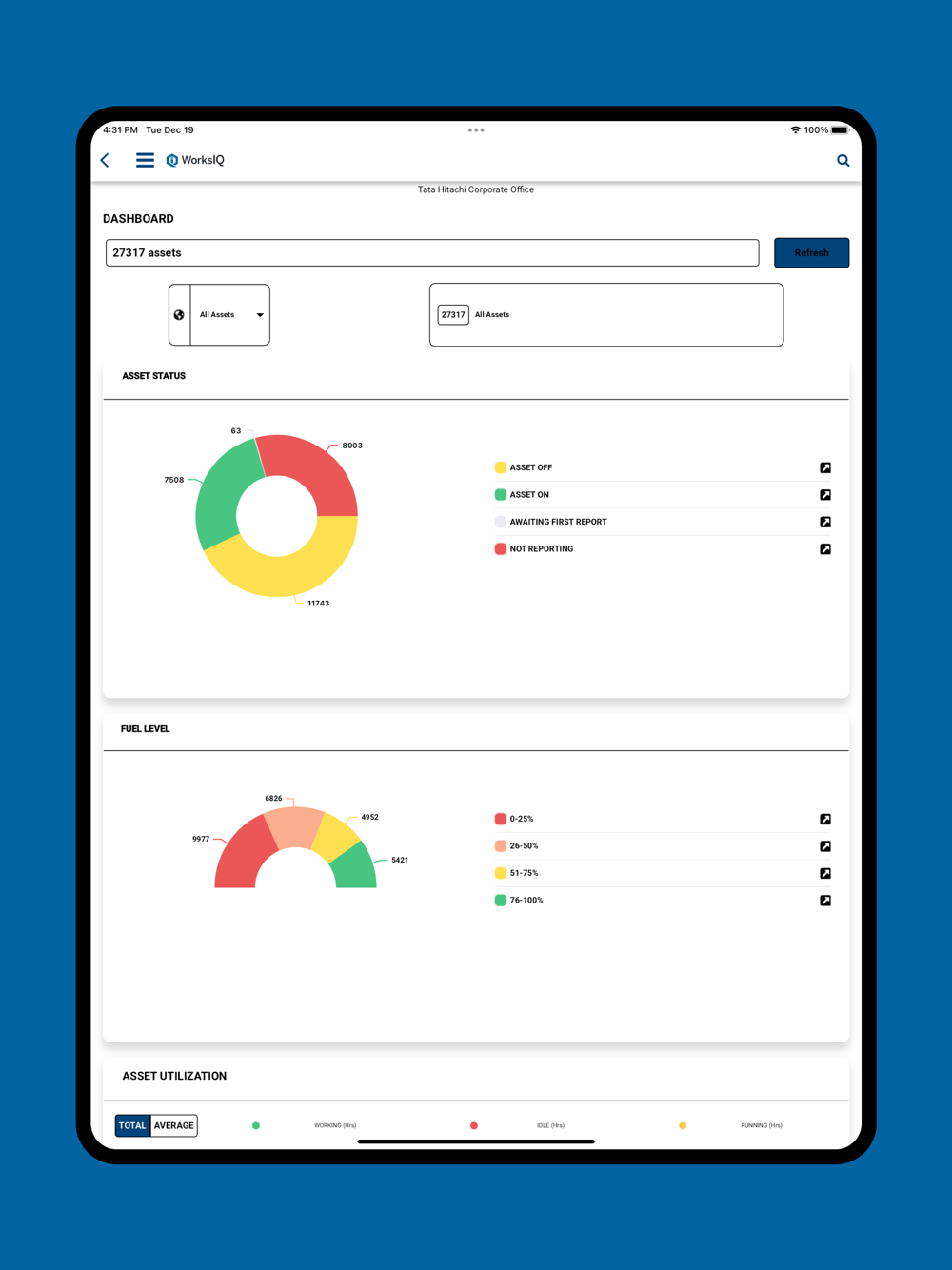Select the red Not Reporting donut segment

click(x=316, y=468)
